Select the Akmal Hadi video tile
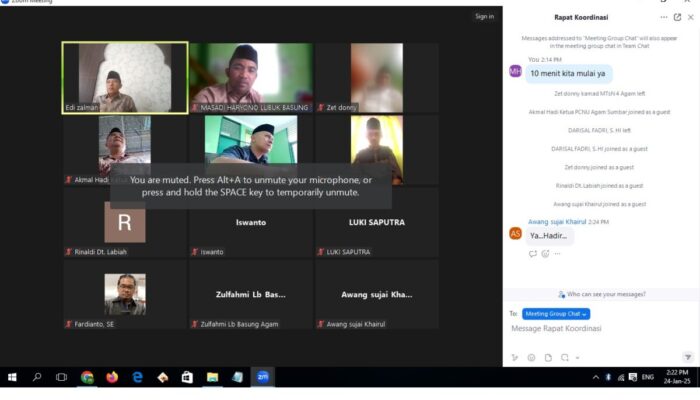Viewport: 700px width, 400px height. click(x=125, y=150)
